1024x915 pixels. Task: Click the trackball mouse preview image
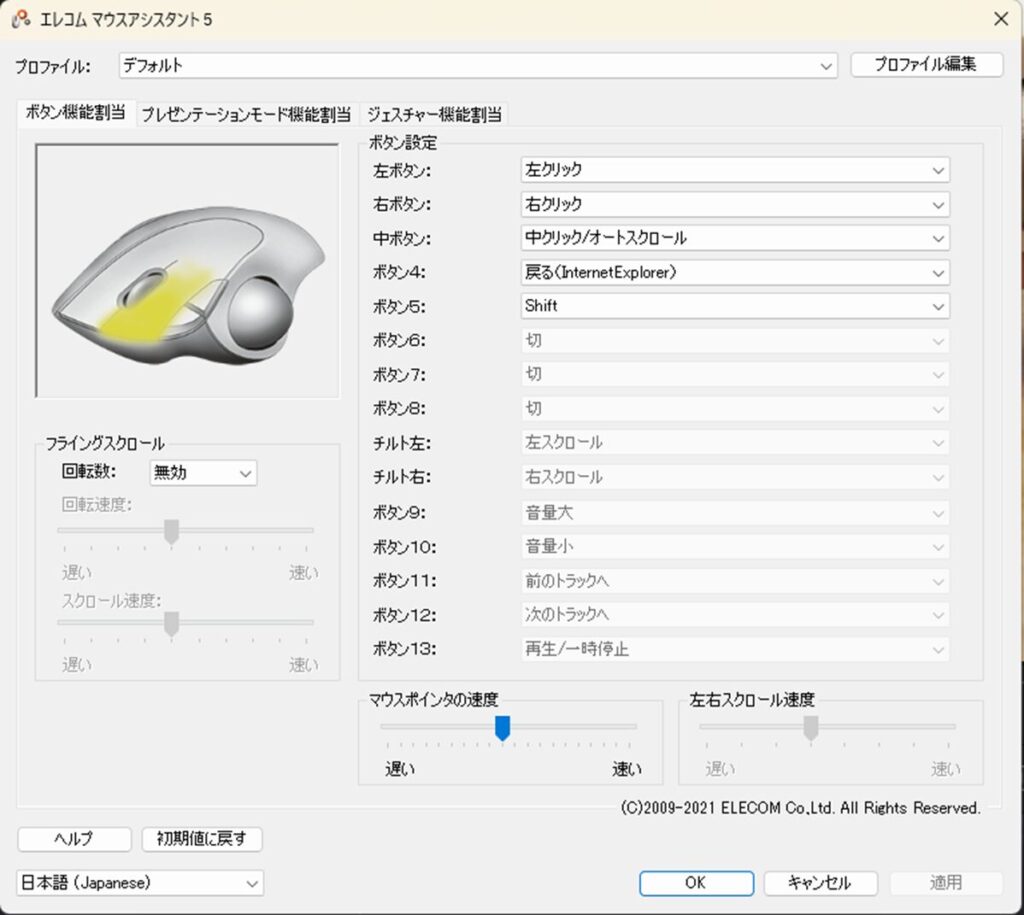click(x=187, y=270)
